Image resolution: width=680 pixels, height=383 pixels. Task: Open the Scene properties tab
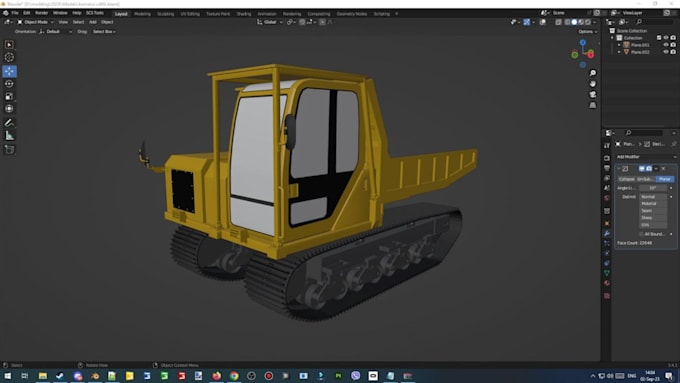(607, 188)
